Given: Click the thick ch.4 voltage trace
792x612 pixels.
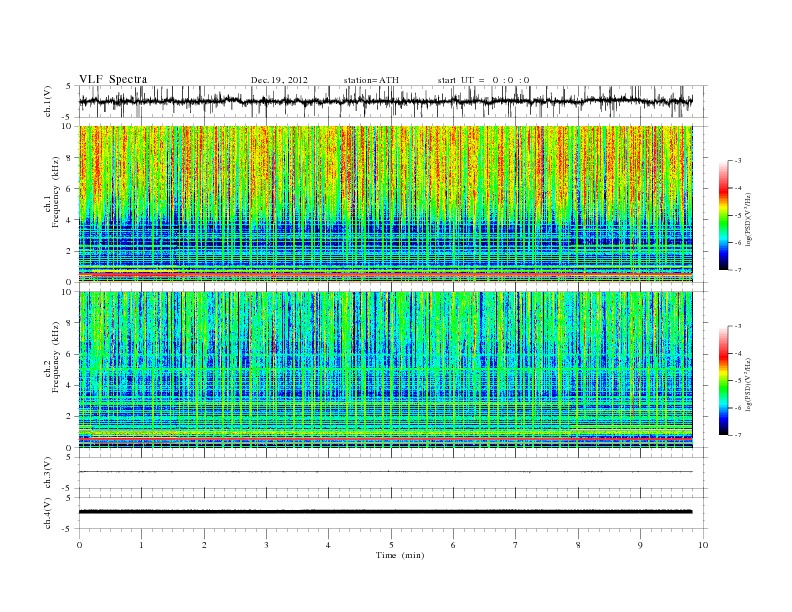Looking at the screenshot, I should (x=385, y=512).
